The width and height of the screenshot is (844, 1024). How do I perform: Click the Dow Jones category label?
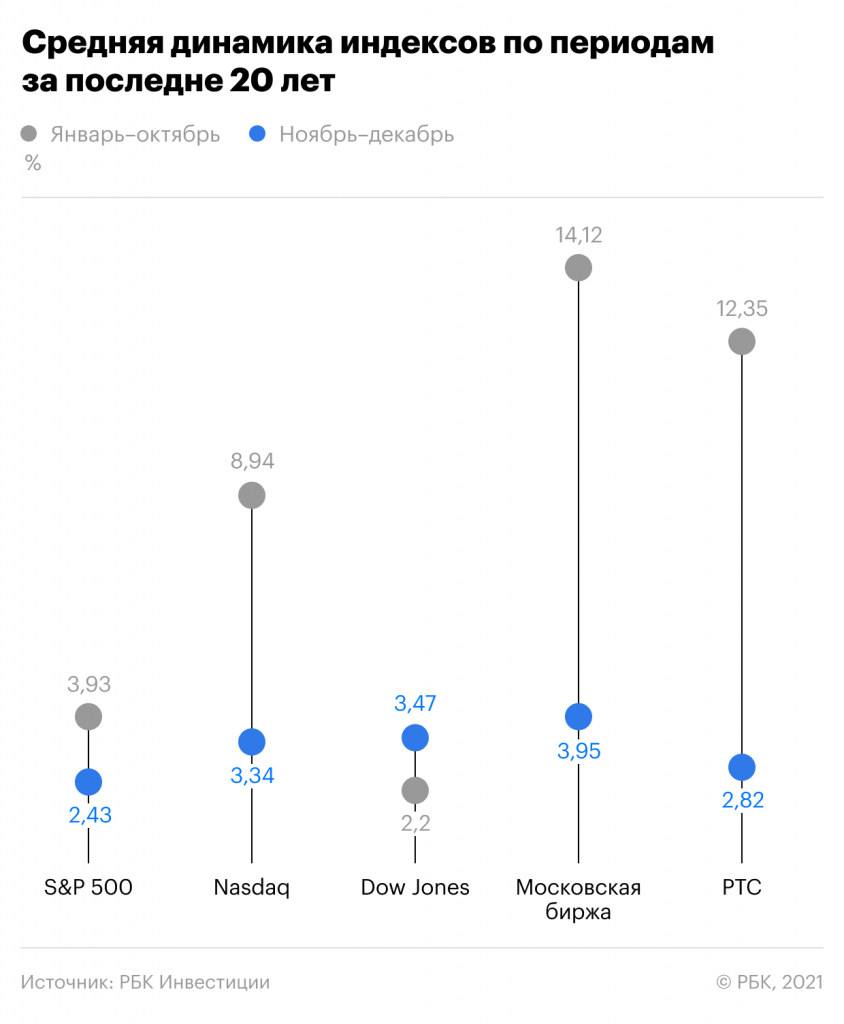415,887
